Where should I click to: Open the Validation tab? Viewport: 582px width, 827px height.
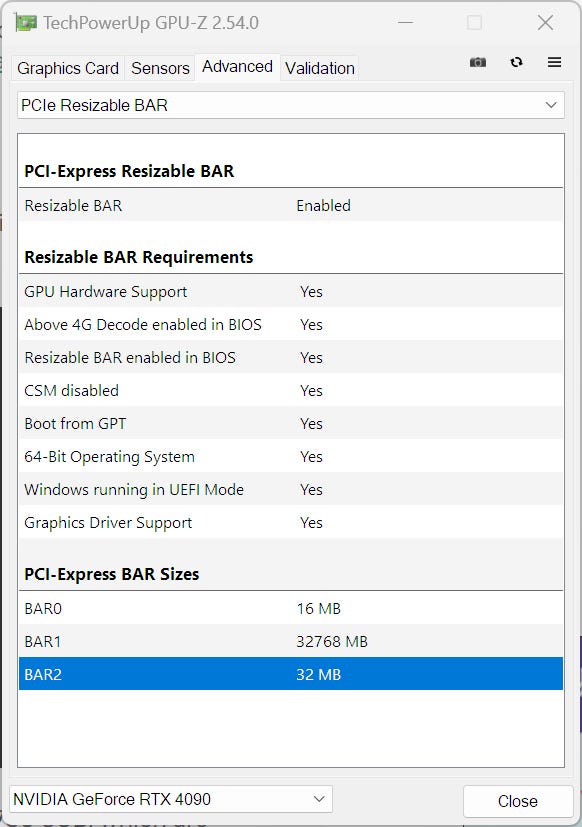[320, 68]
